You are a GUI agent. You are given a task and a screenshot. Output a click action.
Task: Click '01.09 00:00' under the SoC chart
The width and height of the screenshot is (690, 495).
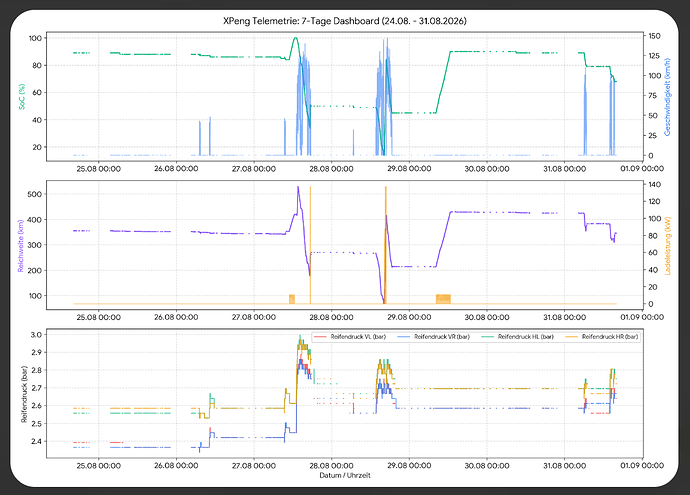pyautogui.click(x=642, y=169)
